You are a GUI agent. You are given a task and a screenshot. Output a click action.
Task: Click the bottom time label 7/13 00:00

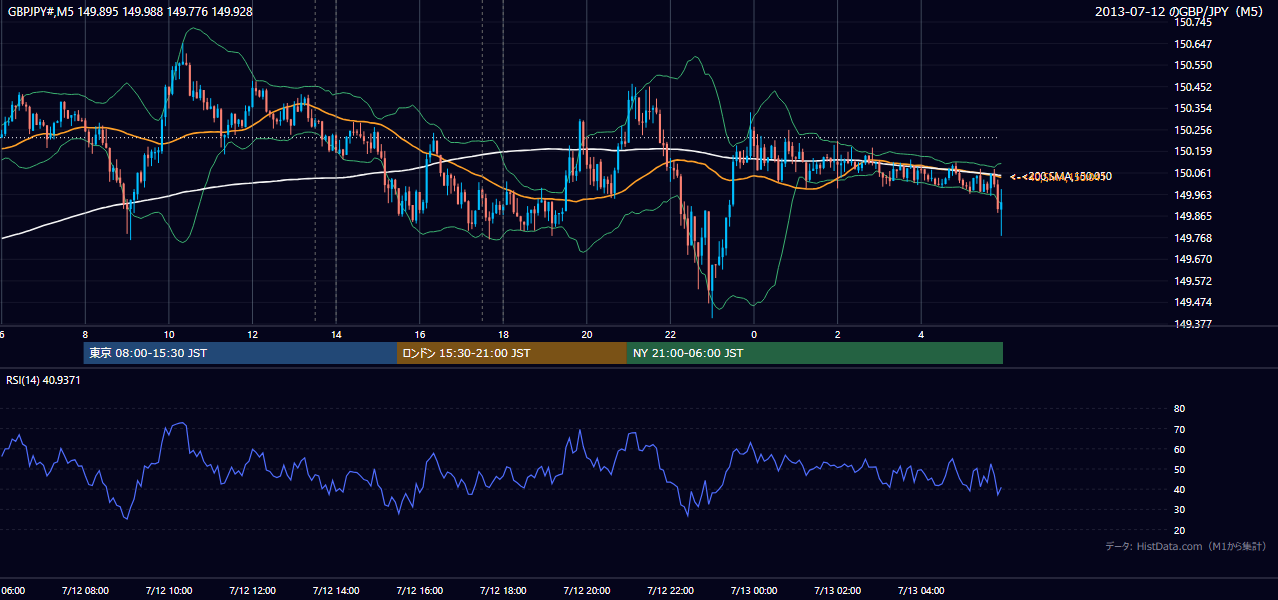[753, 591]
